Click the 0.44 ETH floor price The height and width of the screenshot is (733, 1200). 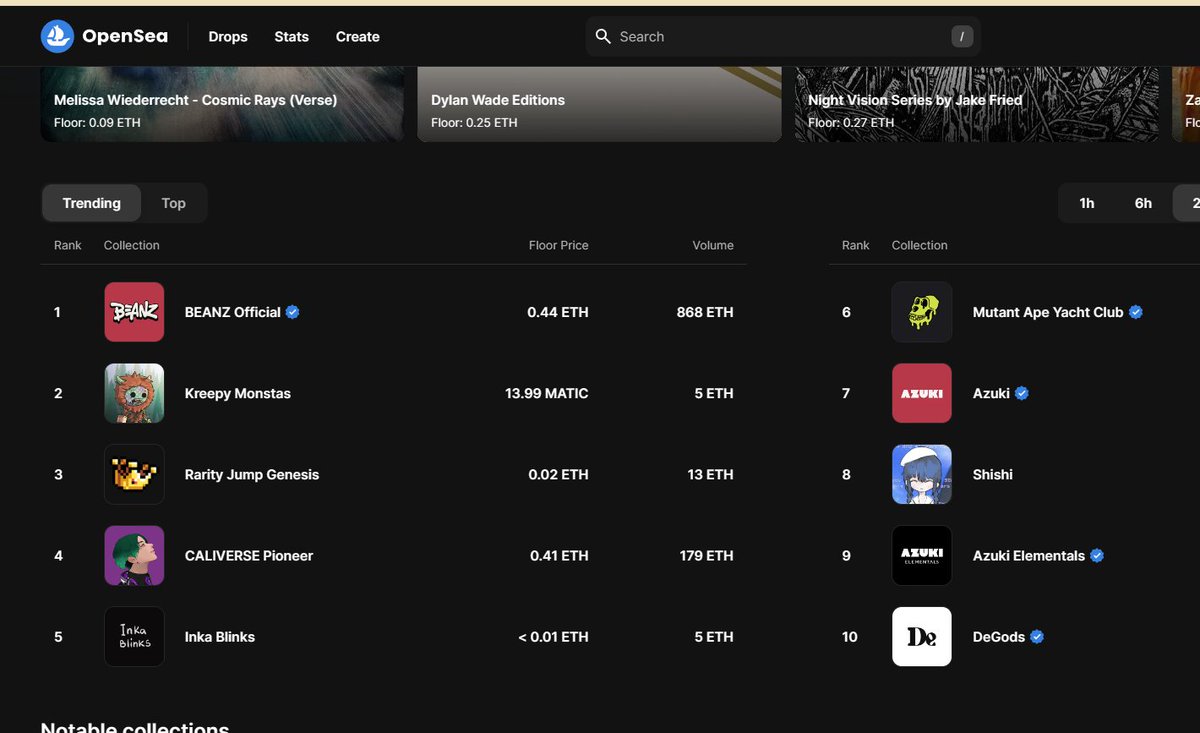click(558, 312)
